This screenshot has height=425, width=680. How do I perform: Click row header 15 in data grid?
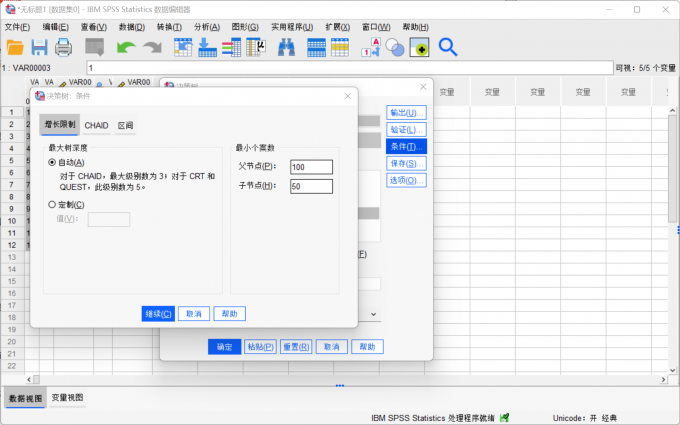point(12,281)
